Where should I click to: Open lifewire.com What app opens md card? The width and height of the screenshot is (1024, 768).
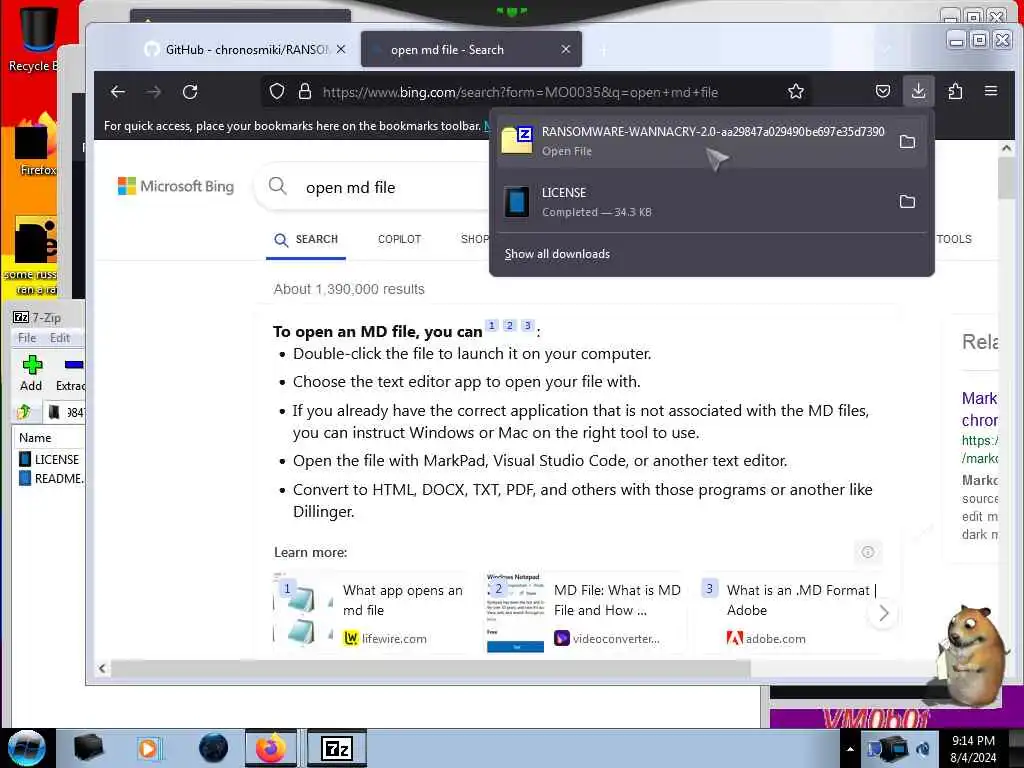coord(369,613)
